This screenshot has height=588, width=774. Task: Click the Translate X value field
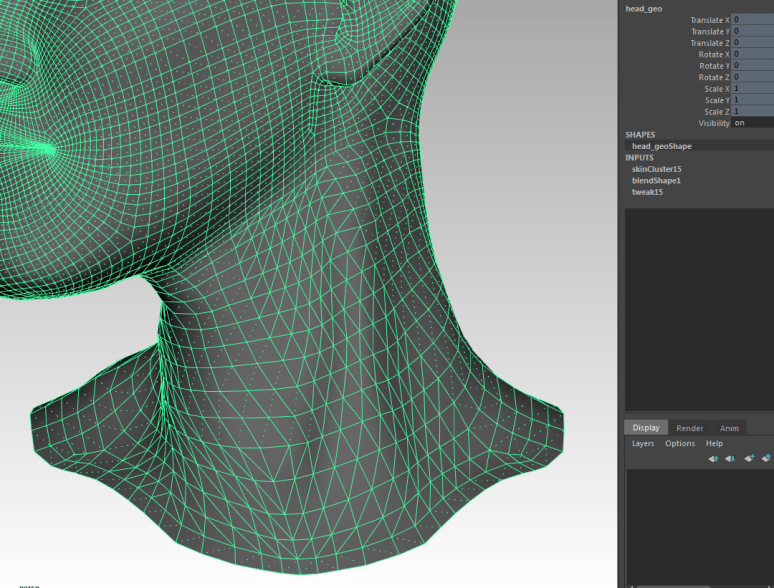pos(752,20)
